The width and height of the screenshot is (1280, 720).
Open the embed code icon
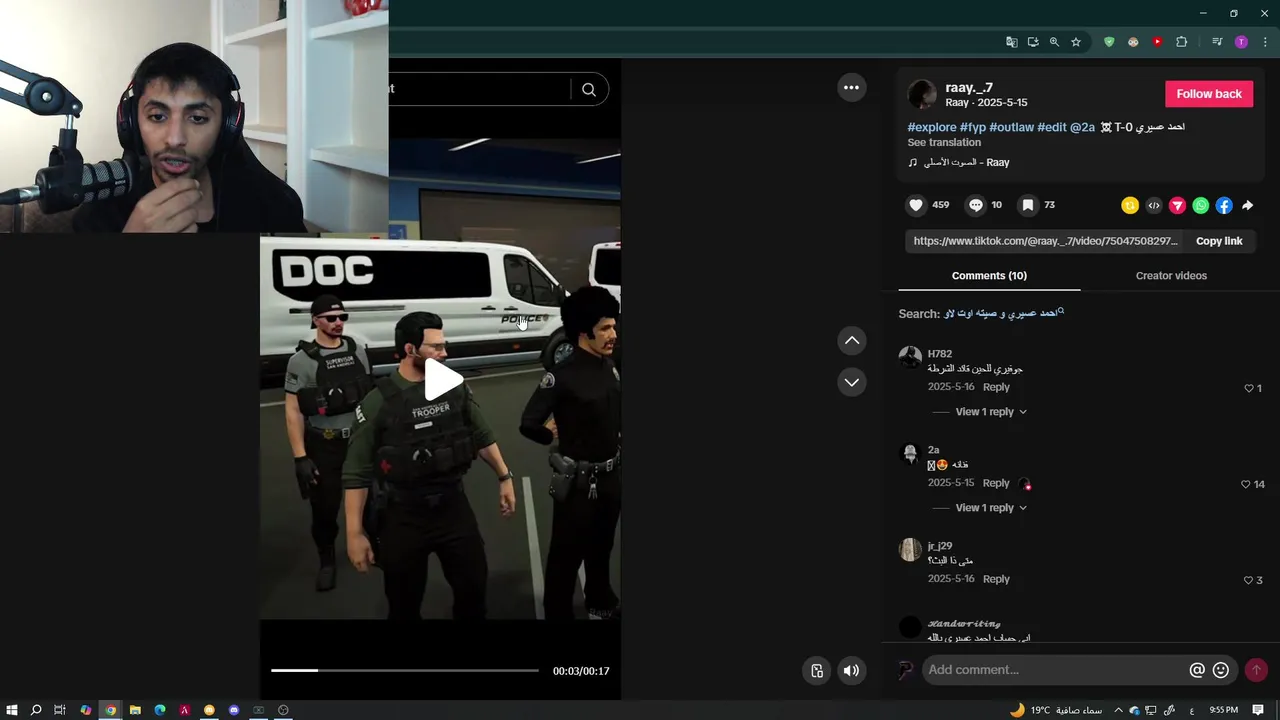1154,205
